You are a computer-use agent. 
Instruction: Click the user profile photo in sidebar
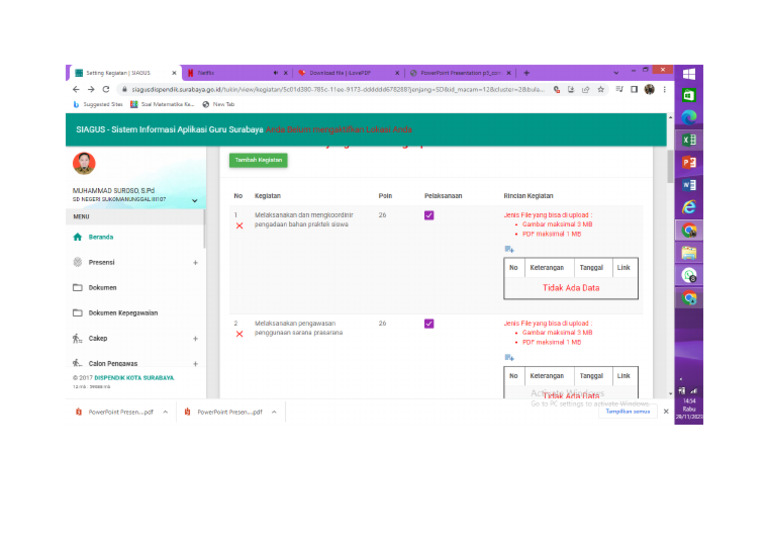click(x=84, y=164)
